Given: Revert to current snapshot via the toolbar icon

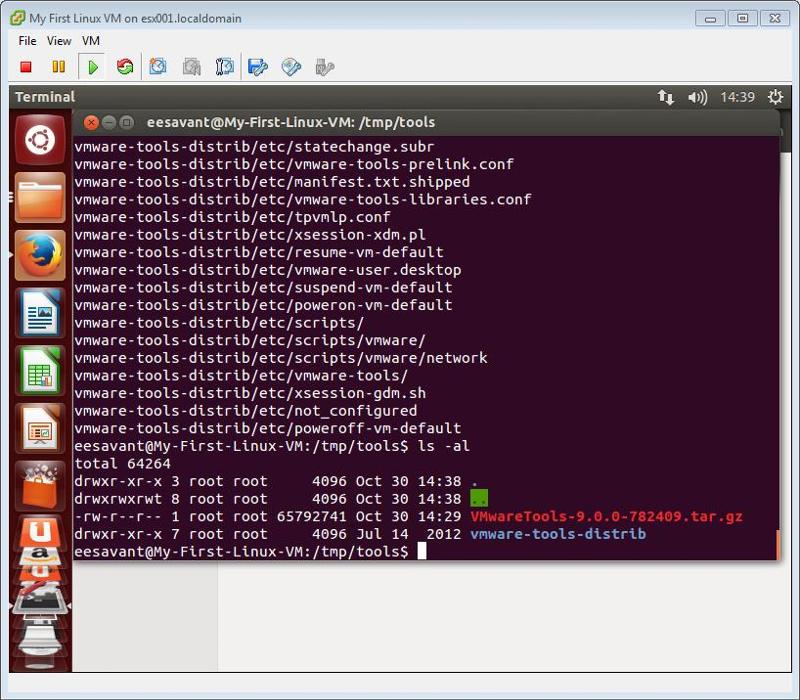Looking at the screenshot, I should (191, 67).
